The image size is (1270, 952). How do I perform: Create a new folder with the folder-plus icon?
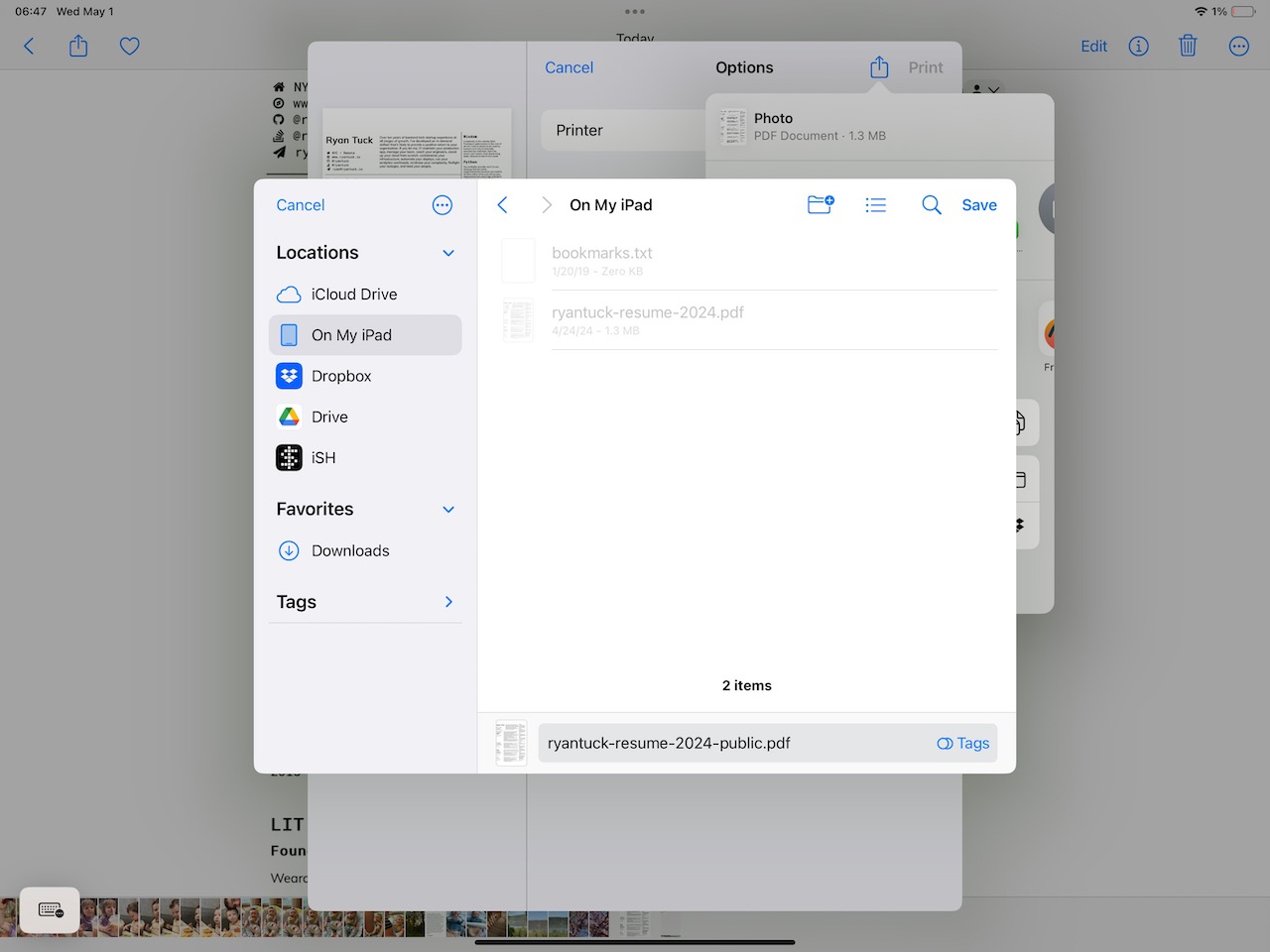[x=821, y=205]
